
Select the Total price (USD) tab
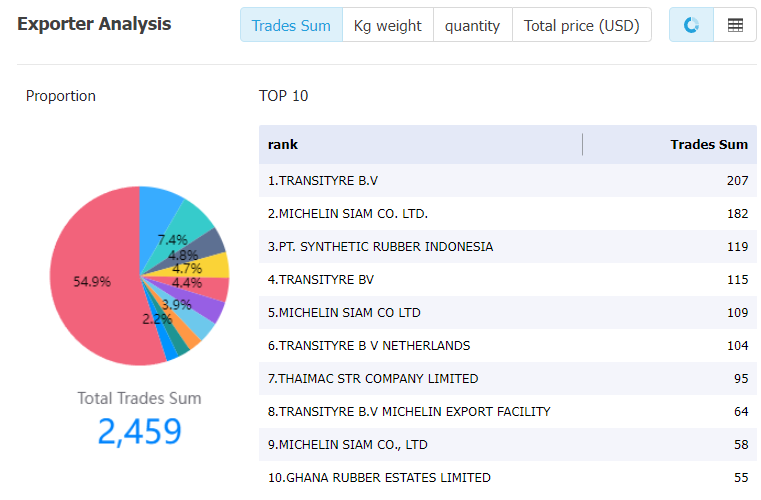pyautogui.click(x=582, y=25)
